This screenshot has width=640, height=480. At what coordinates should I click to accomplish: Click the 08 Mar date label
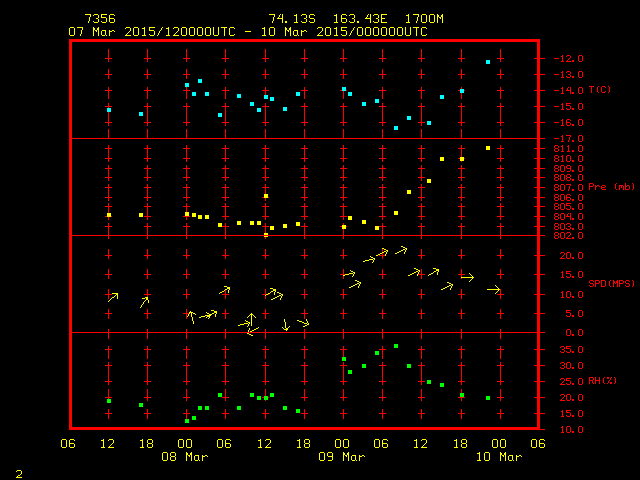185,457
